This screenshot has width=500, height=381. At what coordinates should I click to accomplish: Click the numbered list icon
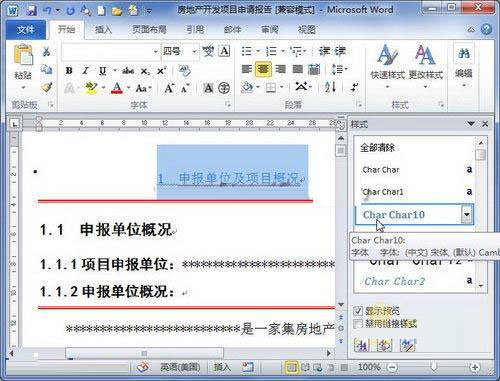(x=271, y=51)
